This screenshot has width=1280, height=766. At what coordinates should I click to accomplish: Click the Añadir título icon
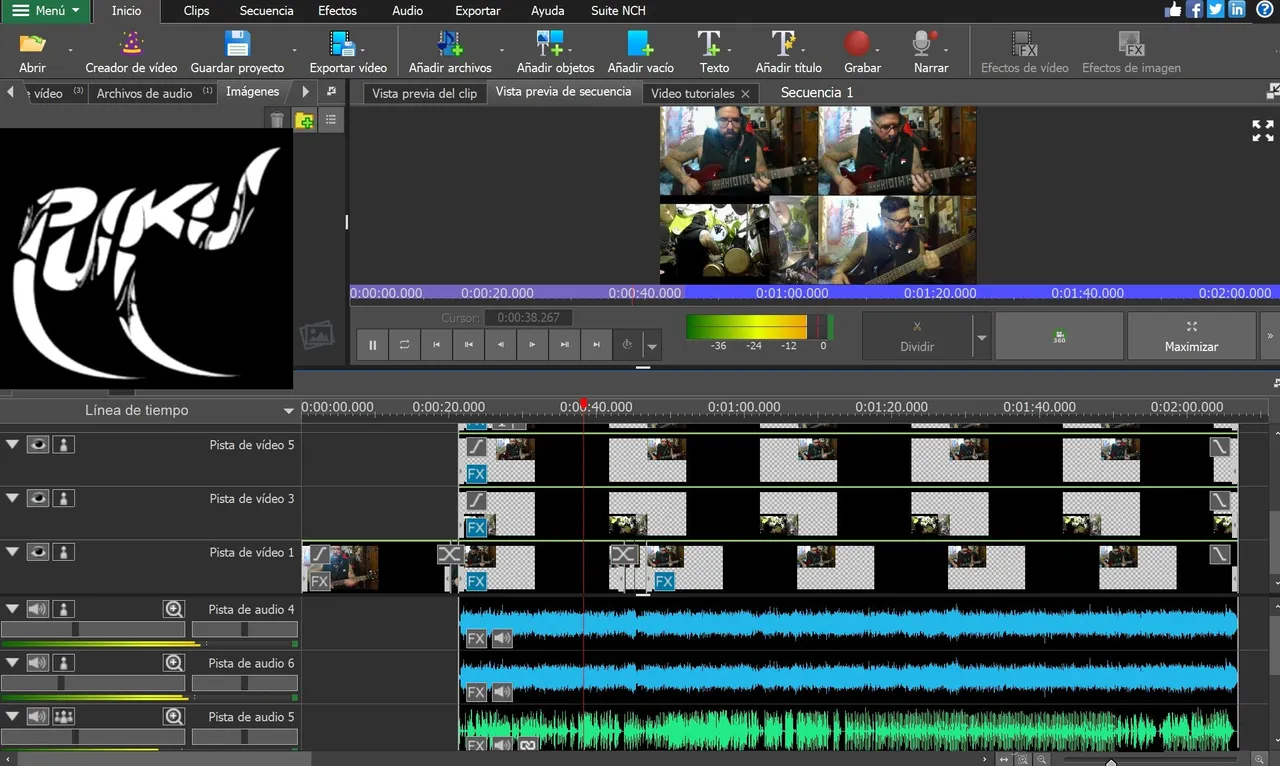click(x=783, y=43)
